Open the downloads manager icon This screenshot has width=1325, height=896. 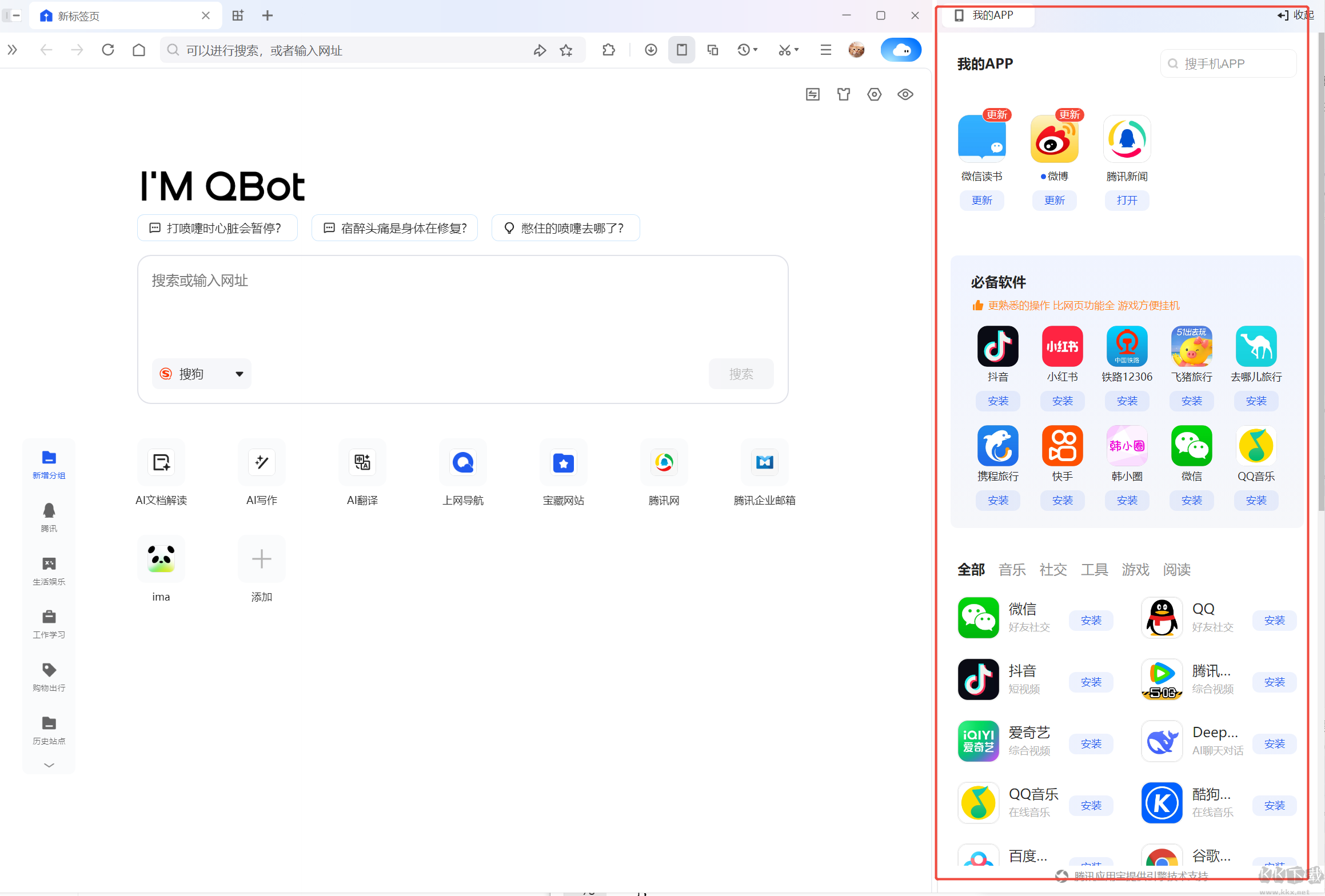click(x=650, y=50)
